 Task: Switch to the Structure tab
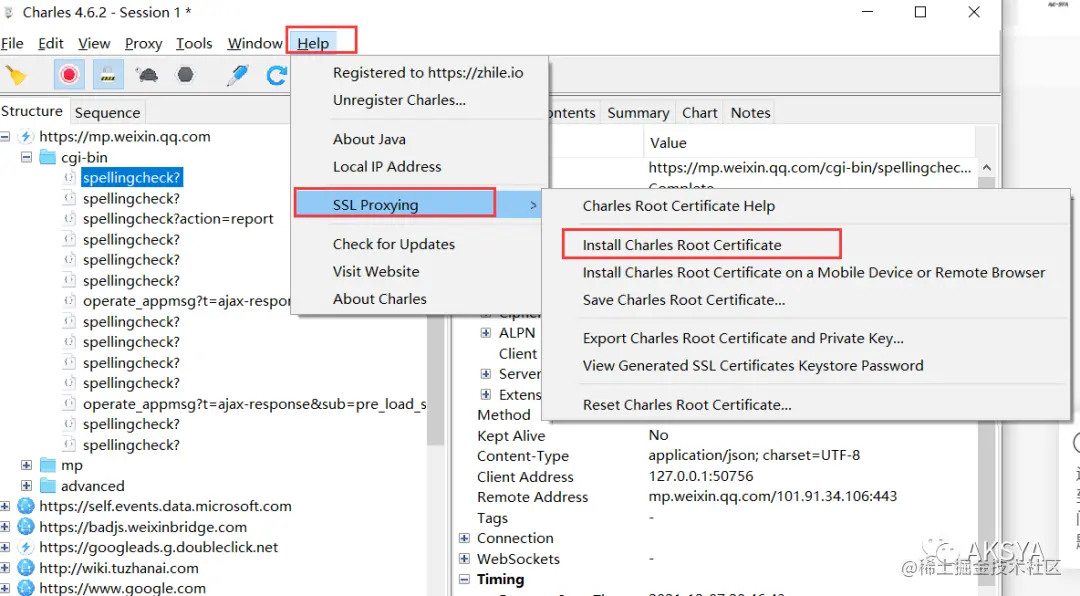tap(32, 111)
